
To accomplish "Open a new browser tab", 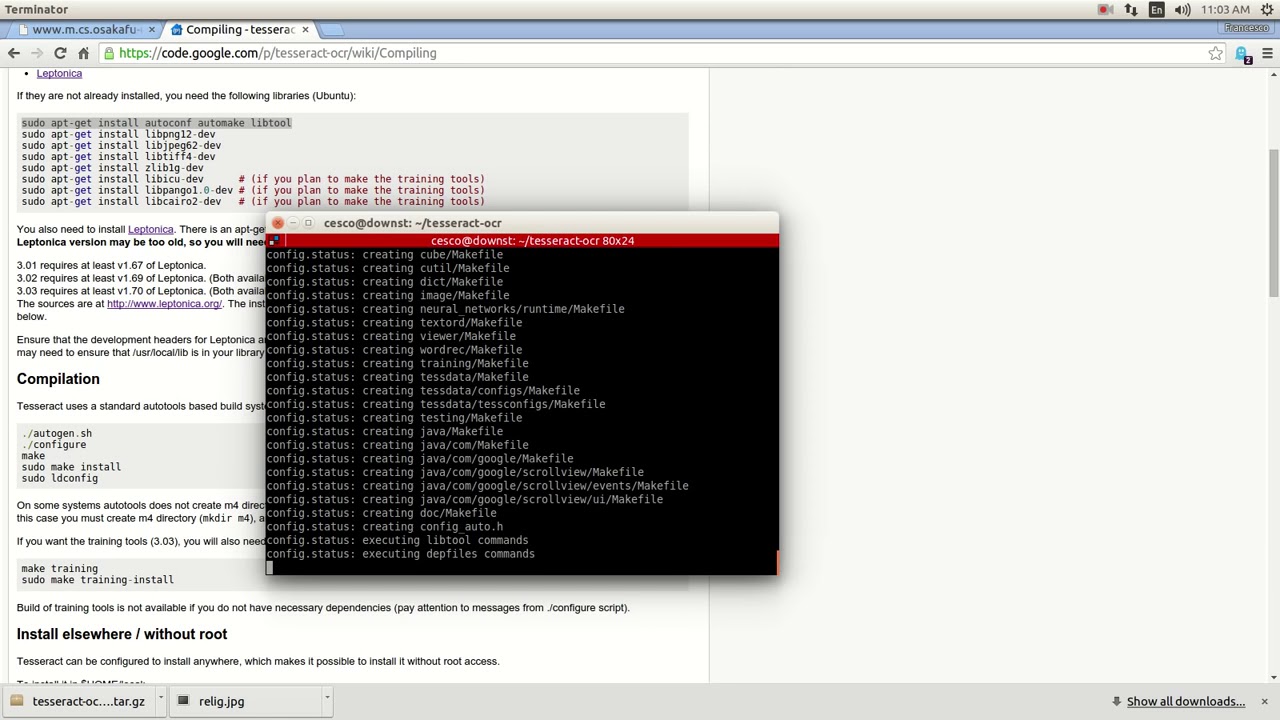I will [334, 30].
